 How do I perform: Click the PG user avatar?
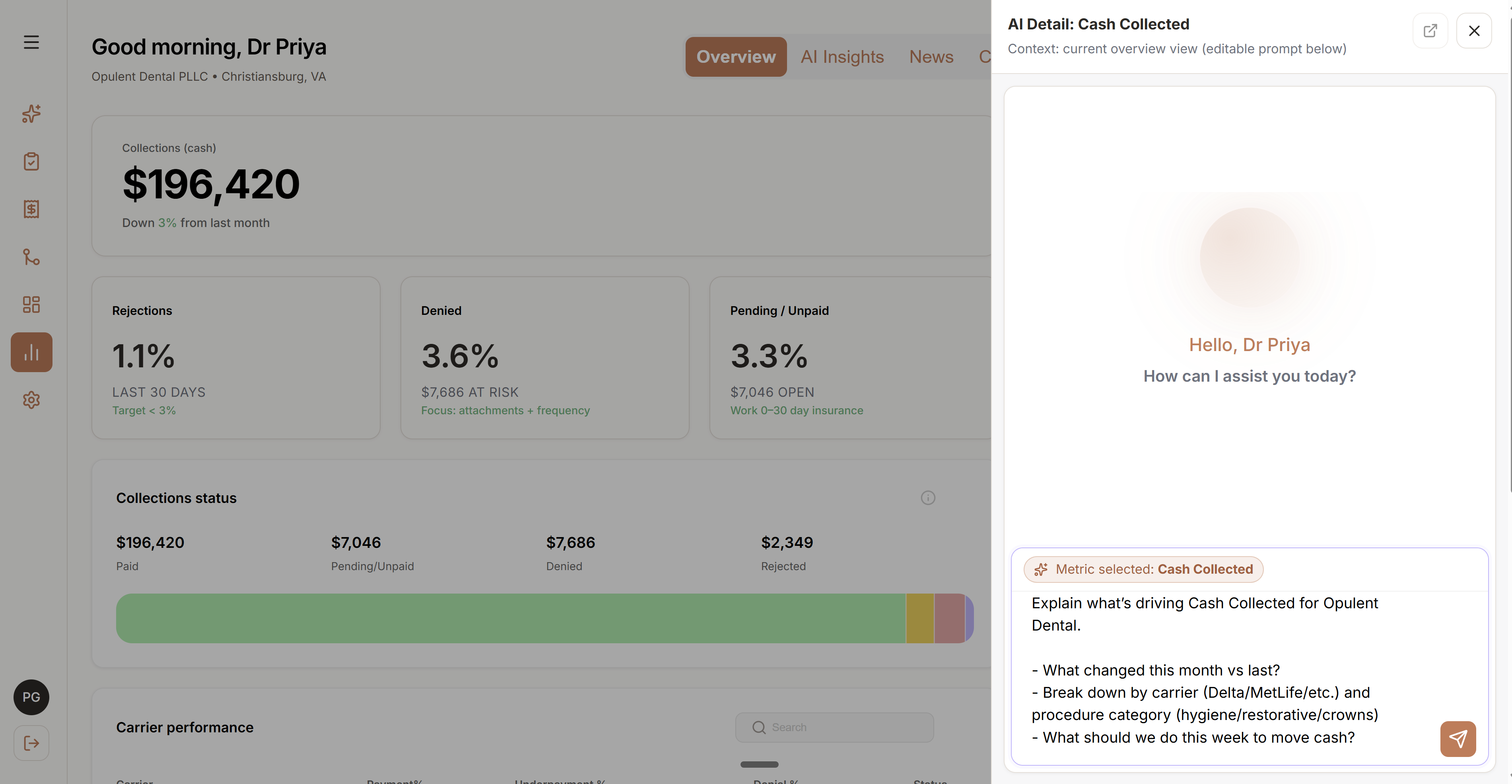pyautogui.click(x=31, y=697)
